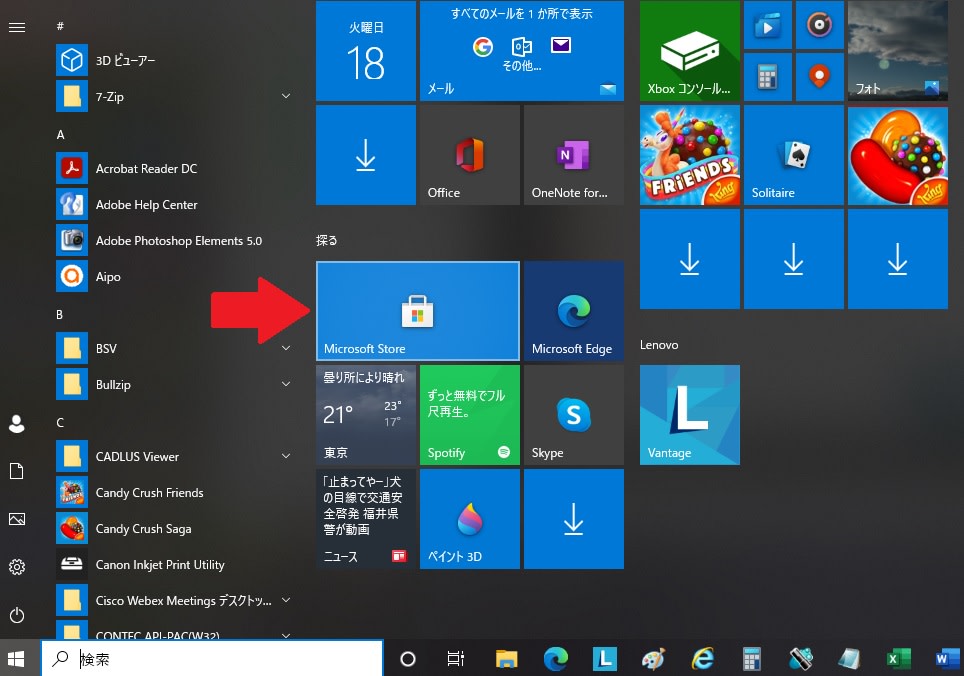Open Cortana circle in taskbar

(408, 659)
